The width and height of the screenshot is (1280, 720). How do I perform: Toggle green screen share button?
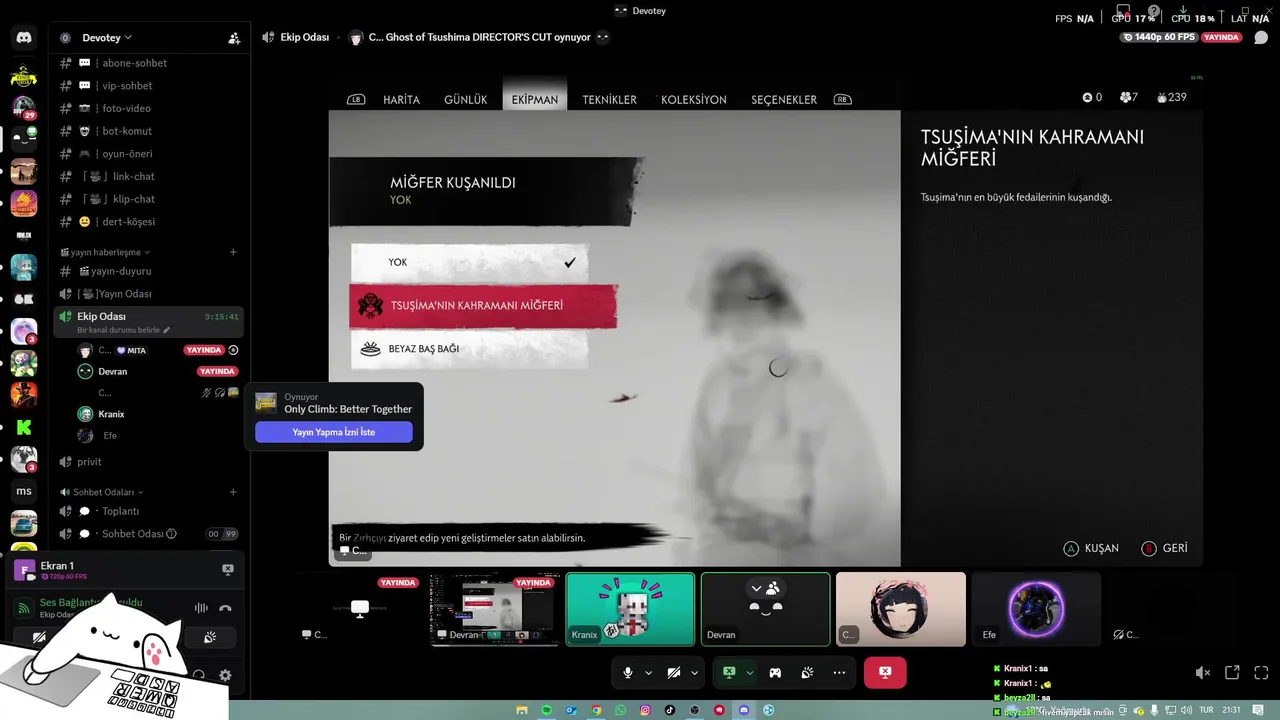[729, 673]
